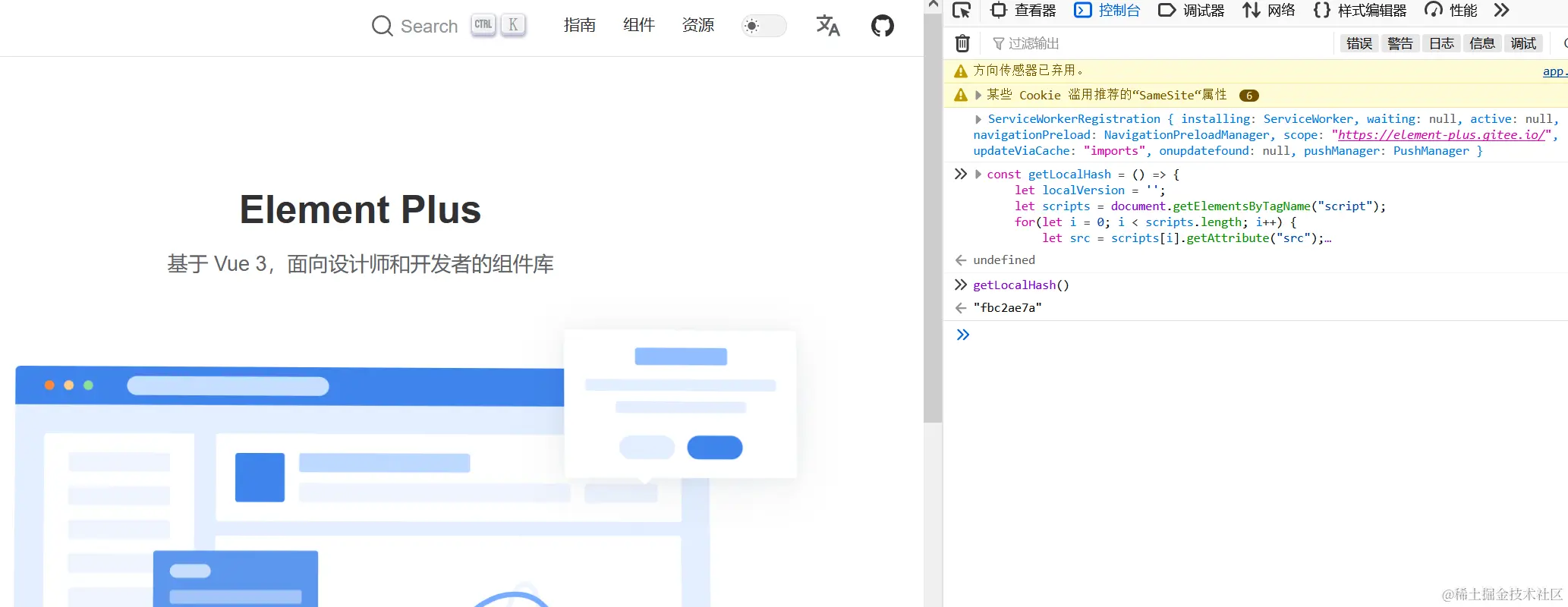This screenshot has height=607, width=1568.
Task: Click the 方向传感器已弃用 warning message
Action: pos(1028,70)
